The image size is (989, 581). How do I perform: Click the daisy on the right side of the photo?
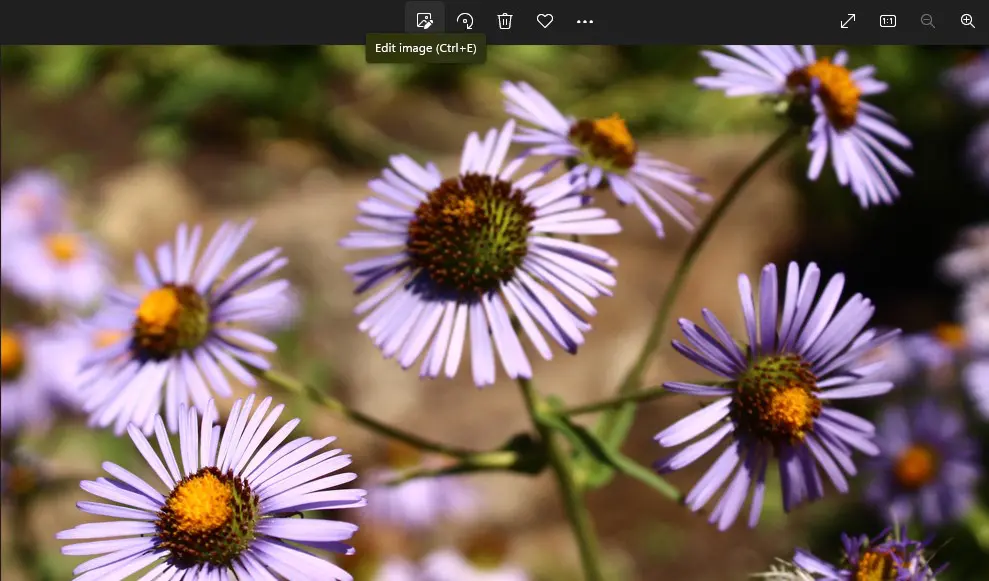778,397
